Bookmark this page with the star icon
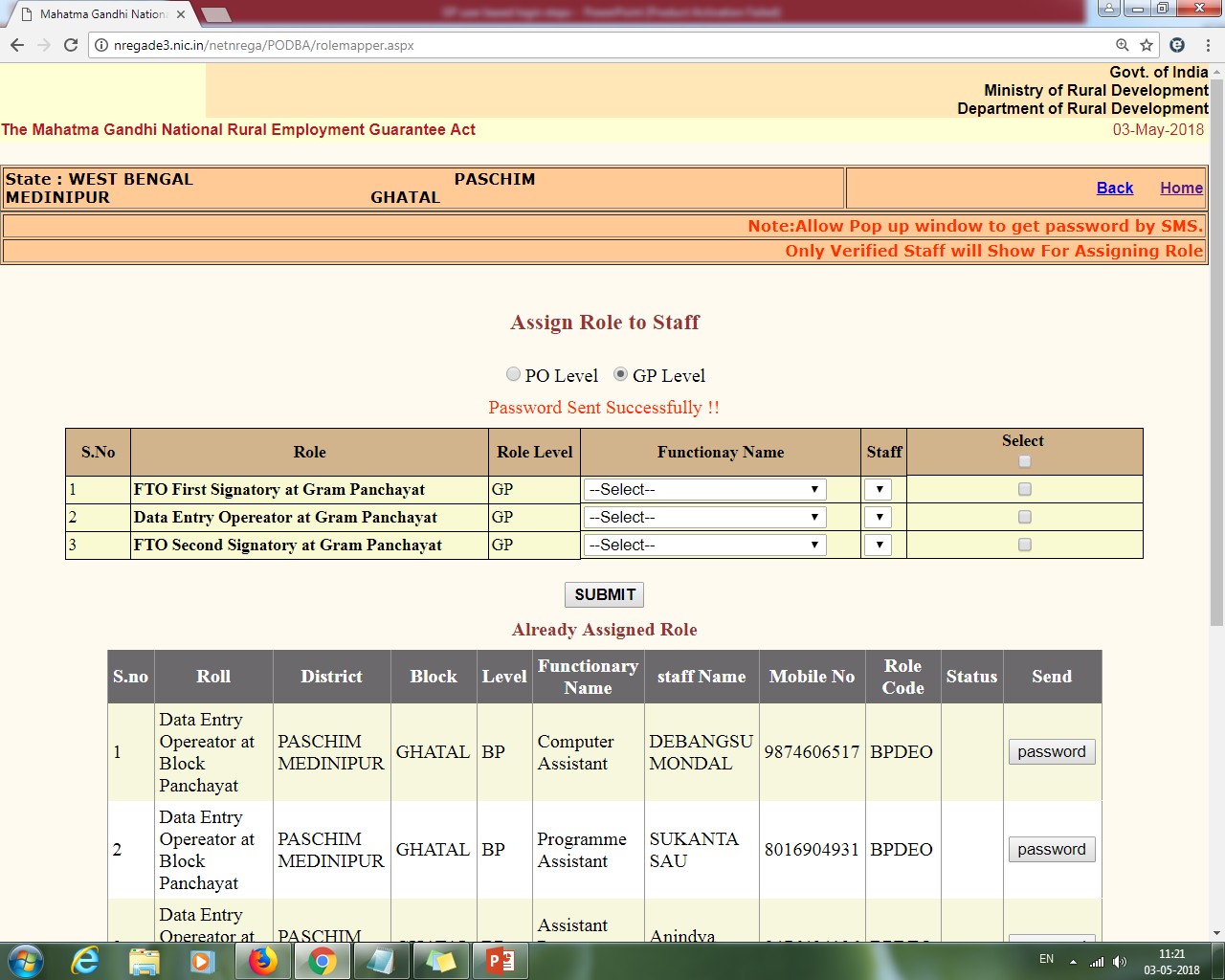Image resolution: width=1225 pixels, height=980 pixels. (x=1147, y=45)
